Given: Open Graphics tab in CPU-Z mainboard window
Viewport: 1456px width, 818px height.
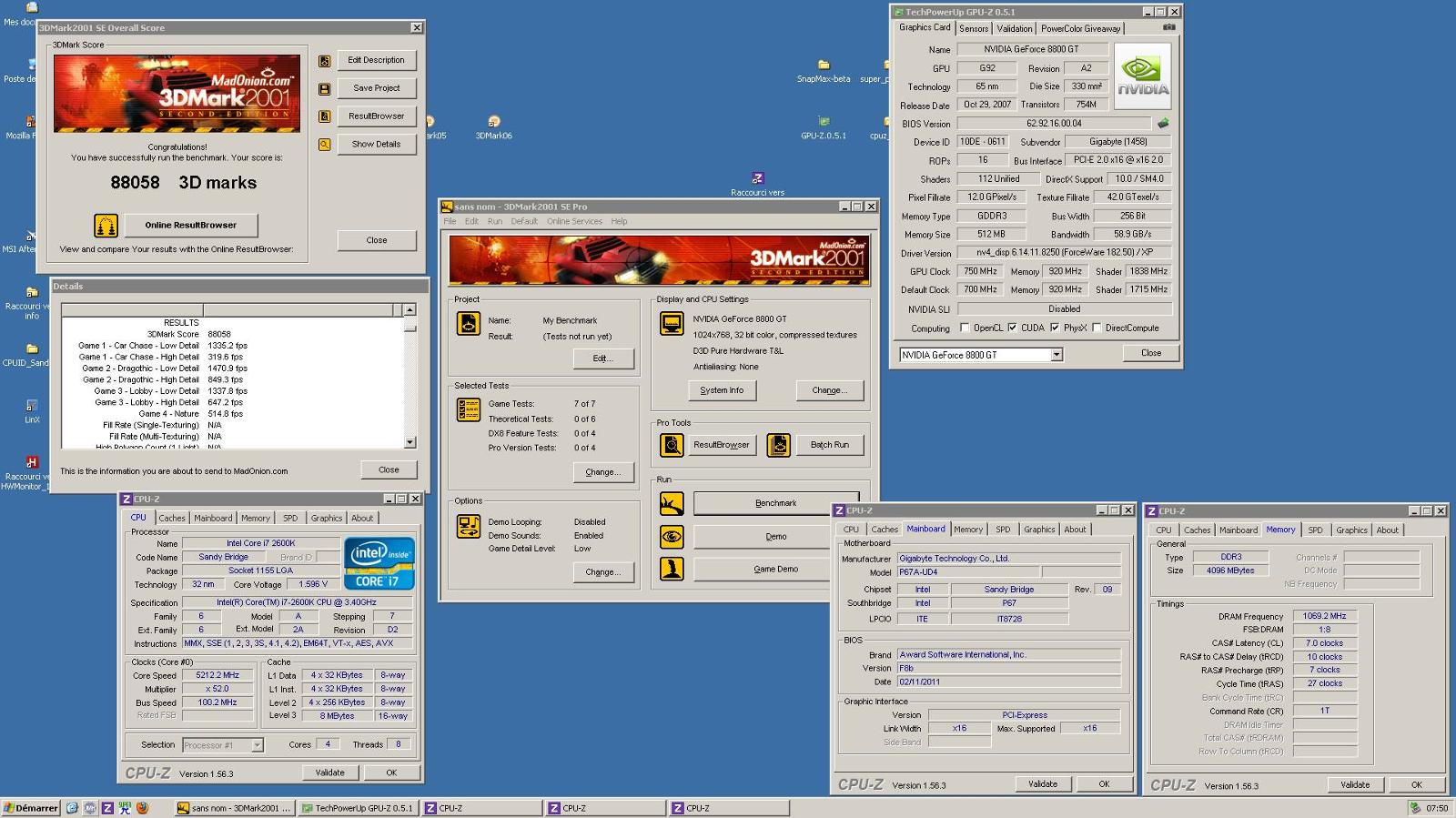Looking at the screenshot, I should pyautogui.click(x=1039, y=529).
